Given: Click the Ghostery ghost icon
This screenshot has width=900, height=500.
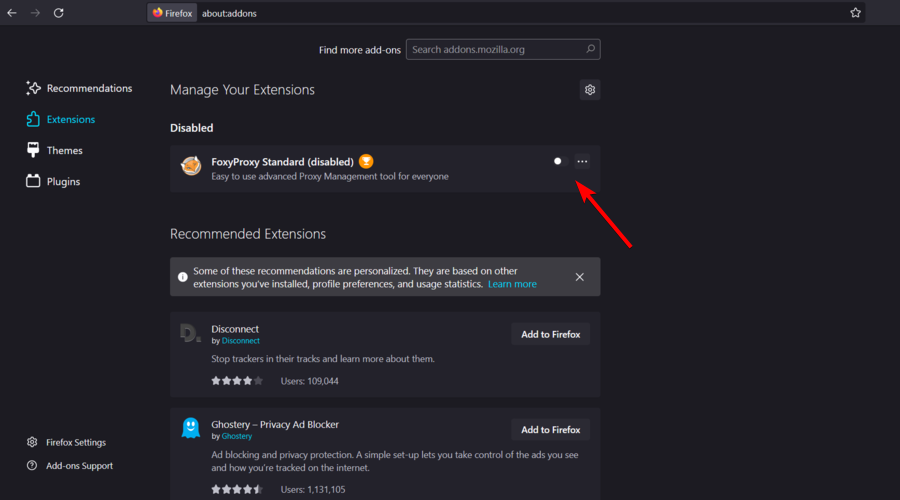Looking at the screenshot, I should 191,428.
